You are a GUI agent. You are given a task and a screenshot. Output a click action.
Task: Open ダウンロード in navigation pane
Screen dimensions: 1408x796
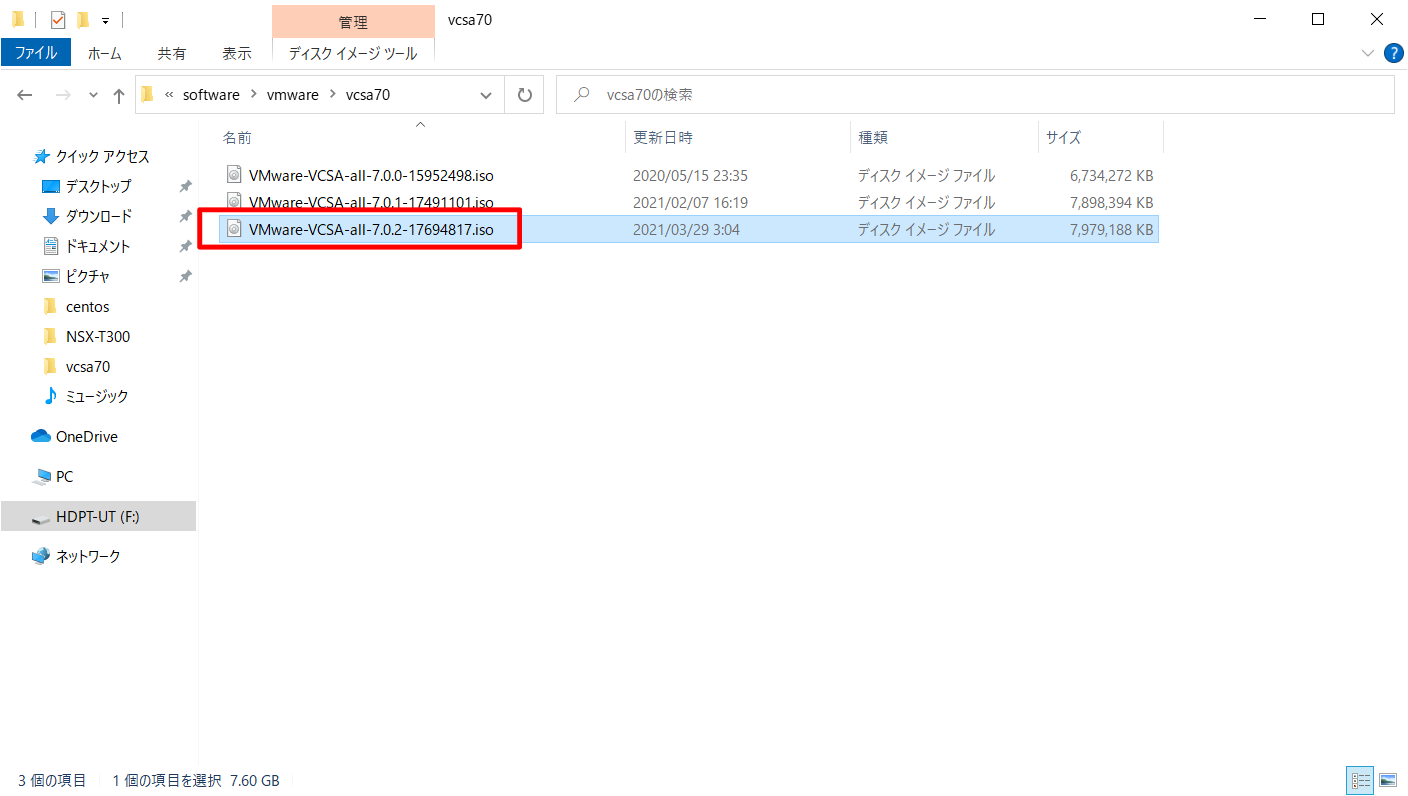tap(98, 216)
